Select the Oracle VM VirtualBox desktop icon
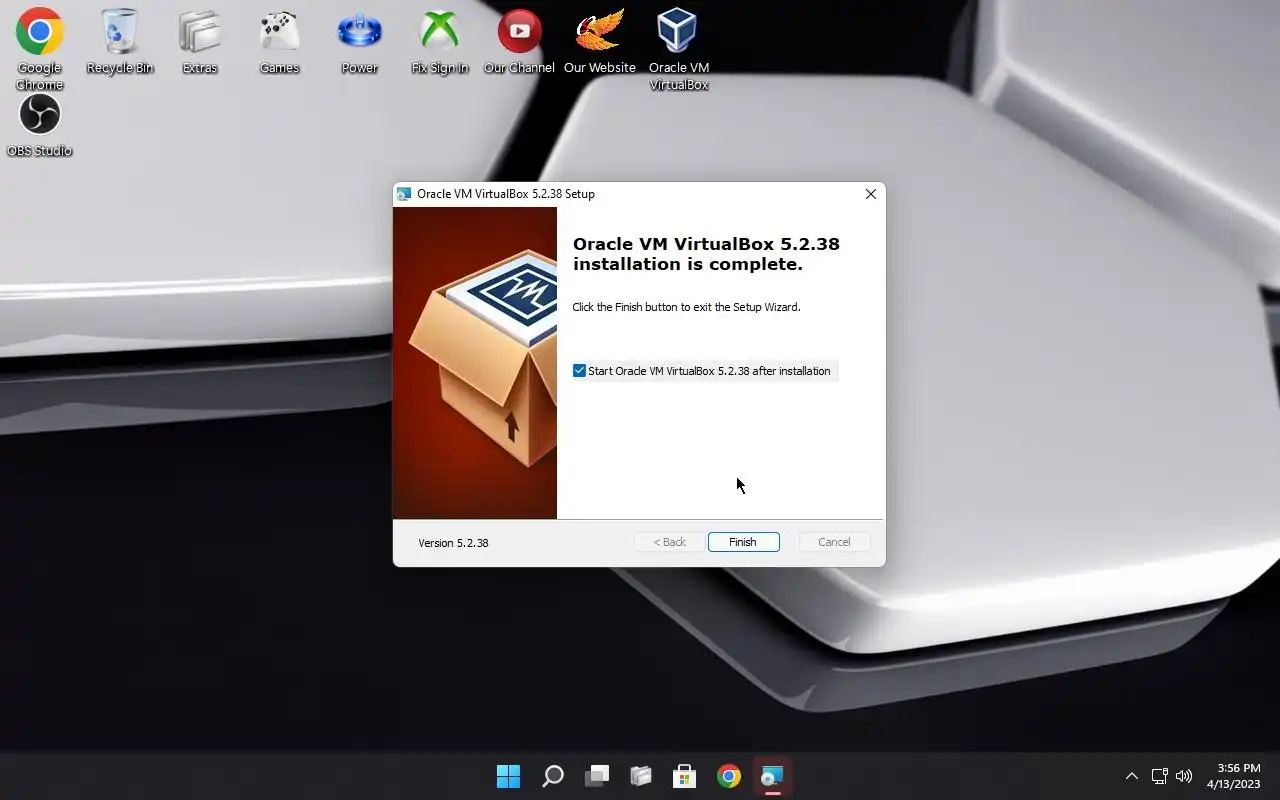Viewport: 1280px width, 800px height. tap(679, 48)
